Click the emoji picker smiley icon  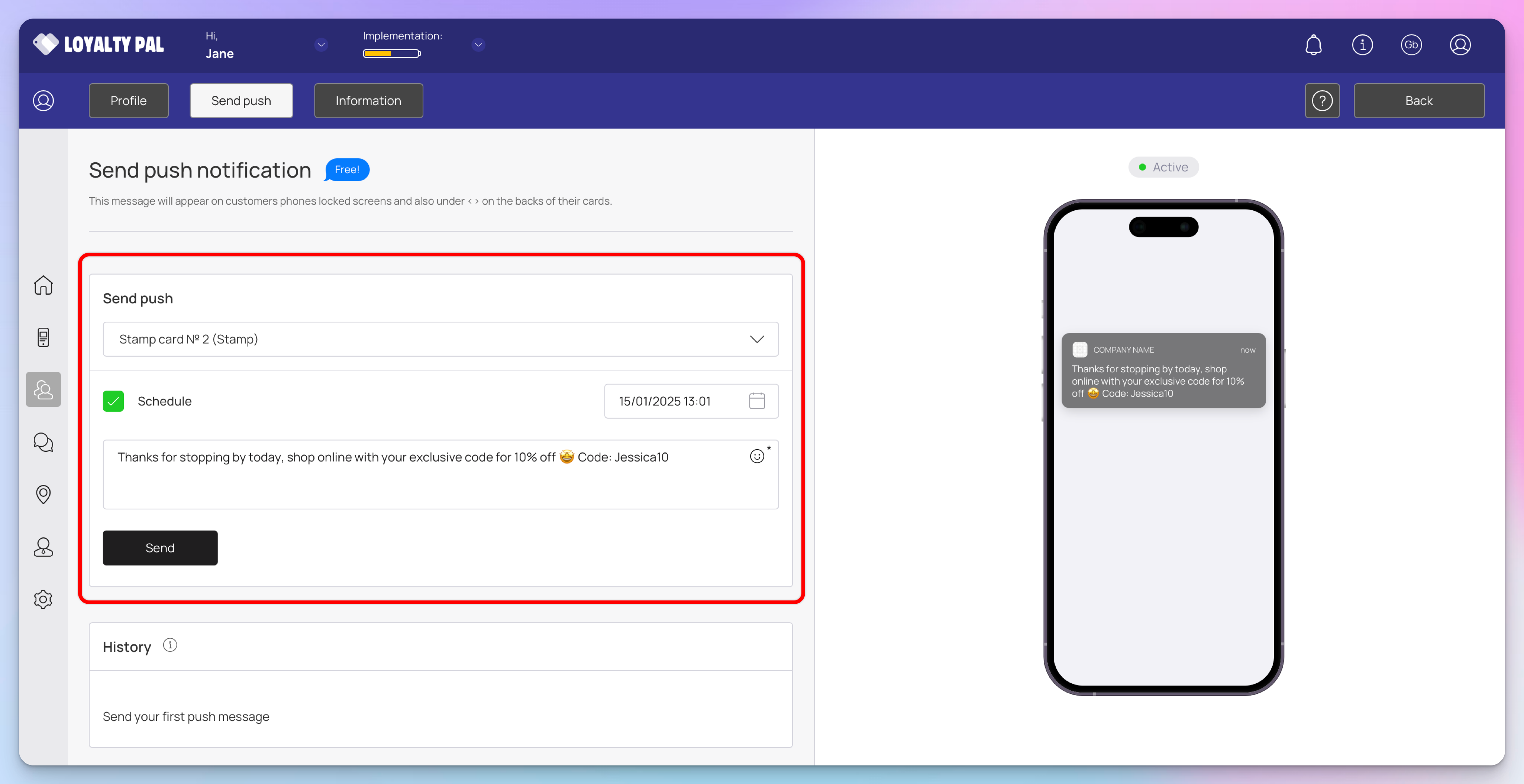click(x=757, y=456)
